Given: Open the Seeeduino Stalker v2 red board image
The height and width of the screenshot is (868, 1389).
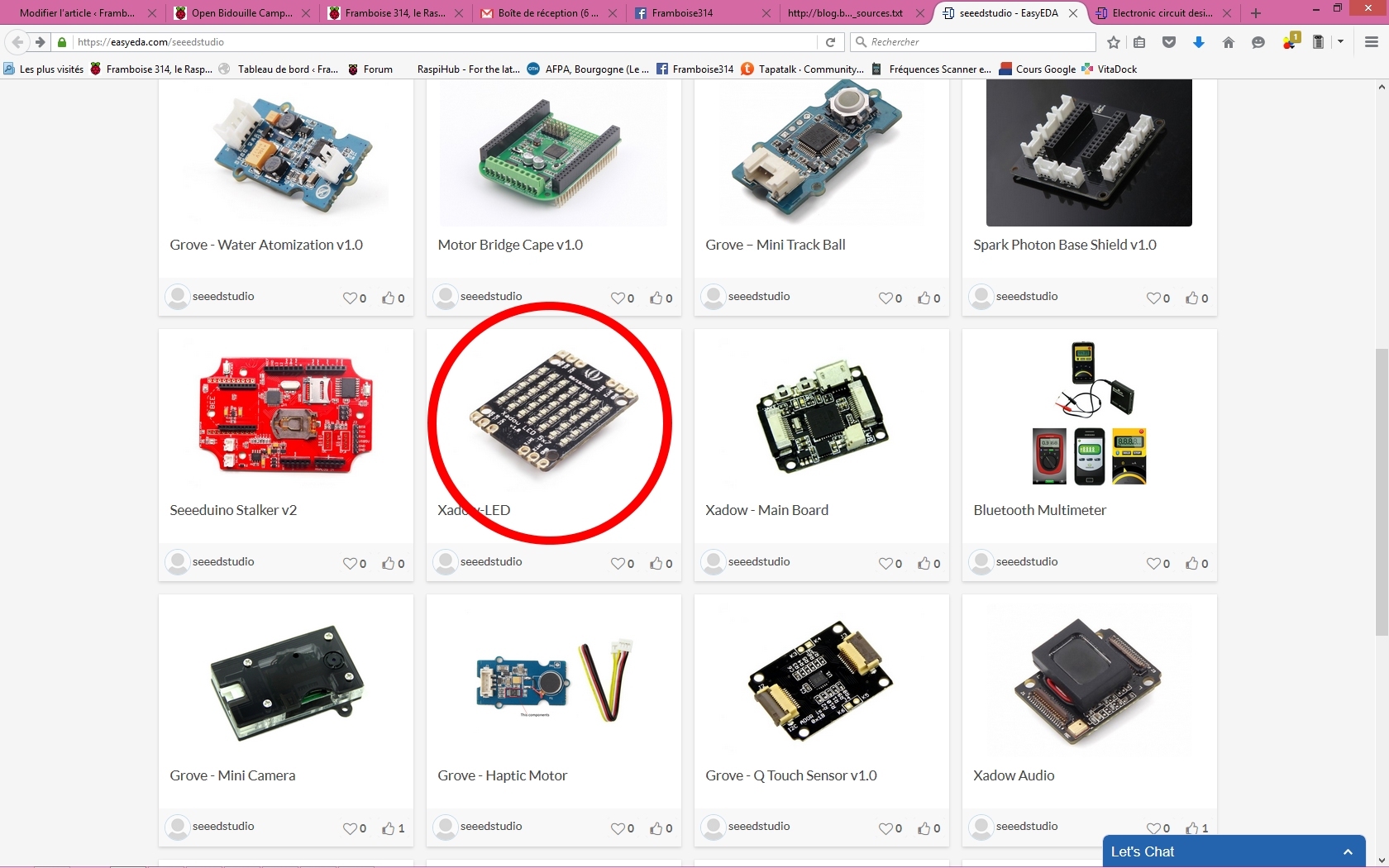Looking at the screenshot, I should click(286, 416).
